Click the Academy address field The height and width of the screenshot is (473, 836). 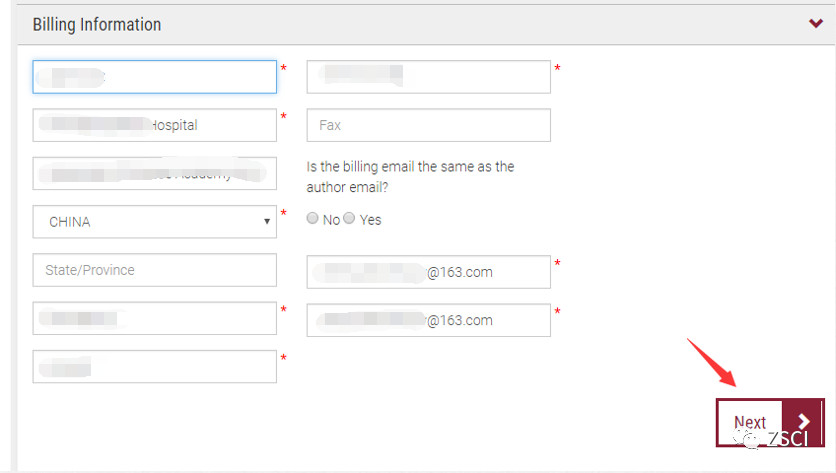(154, 173)
